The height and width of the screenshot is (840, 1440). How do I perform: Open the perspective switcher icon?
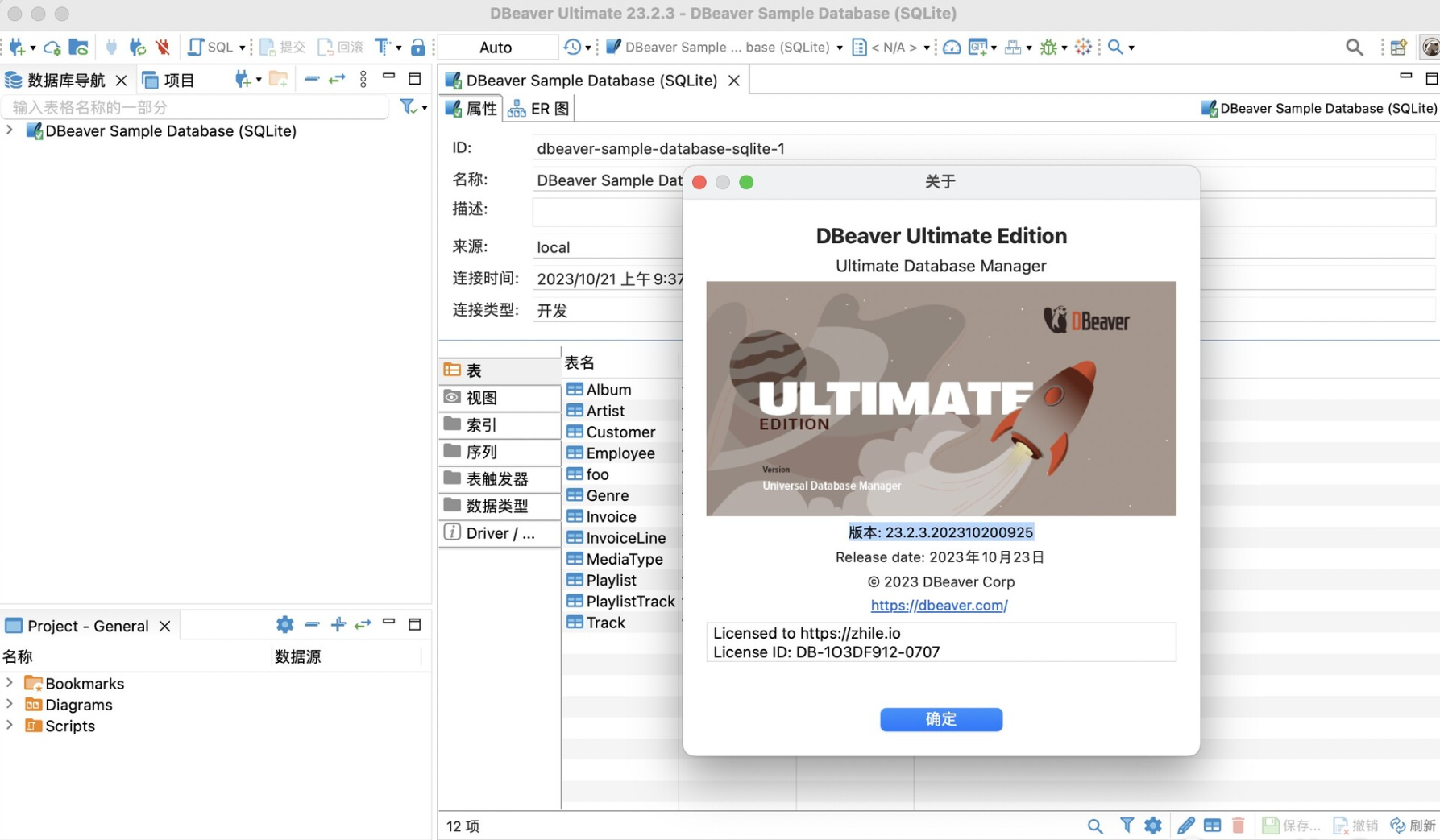pyautogui.click(x=1399, y=48)
